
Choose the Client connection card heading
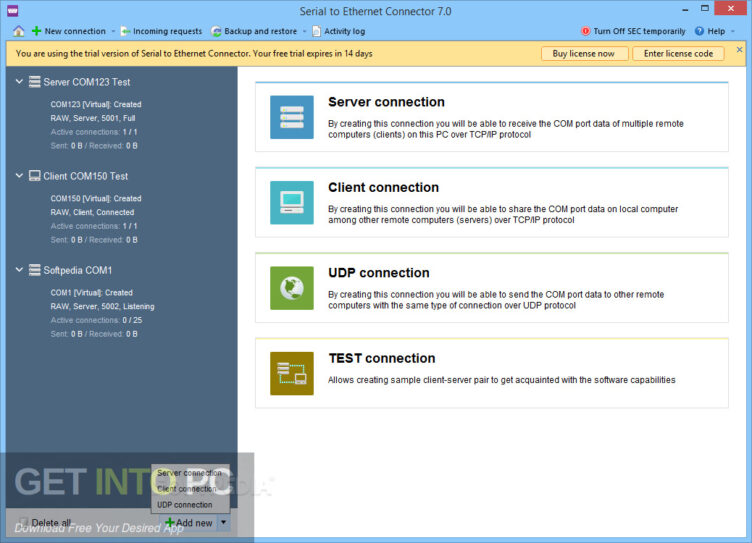[383, 188]
